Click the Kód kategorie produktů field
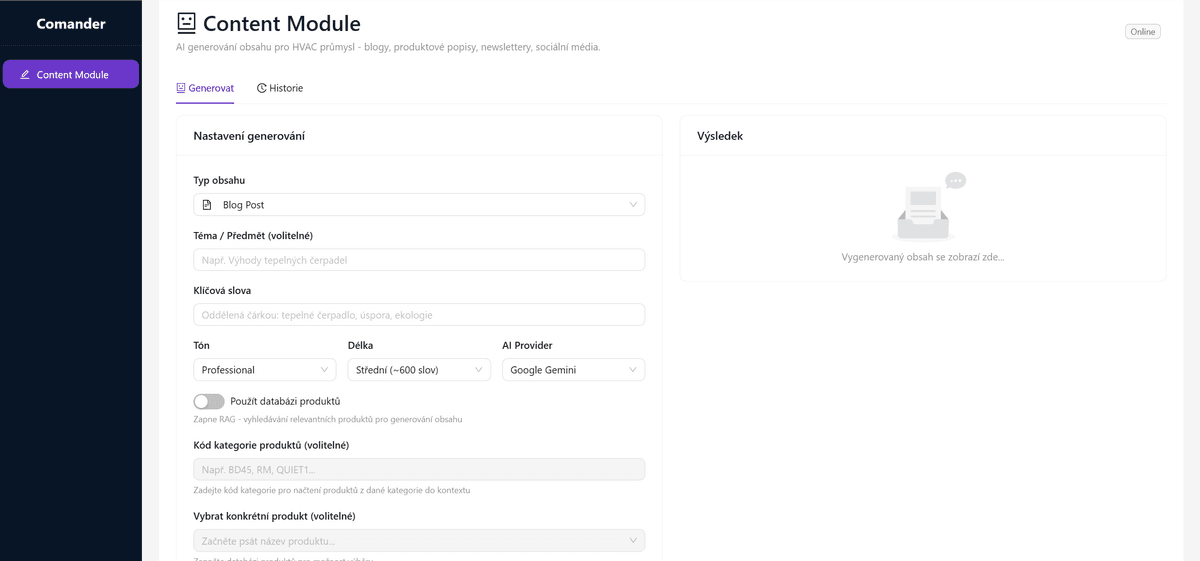 click(419, 470)
